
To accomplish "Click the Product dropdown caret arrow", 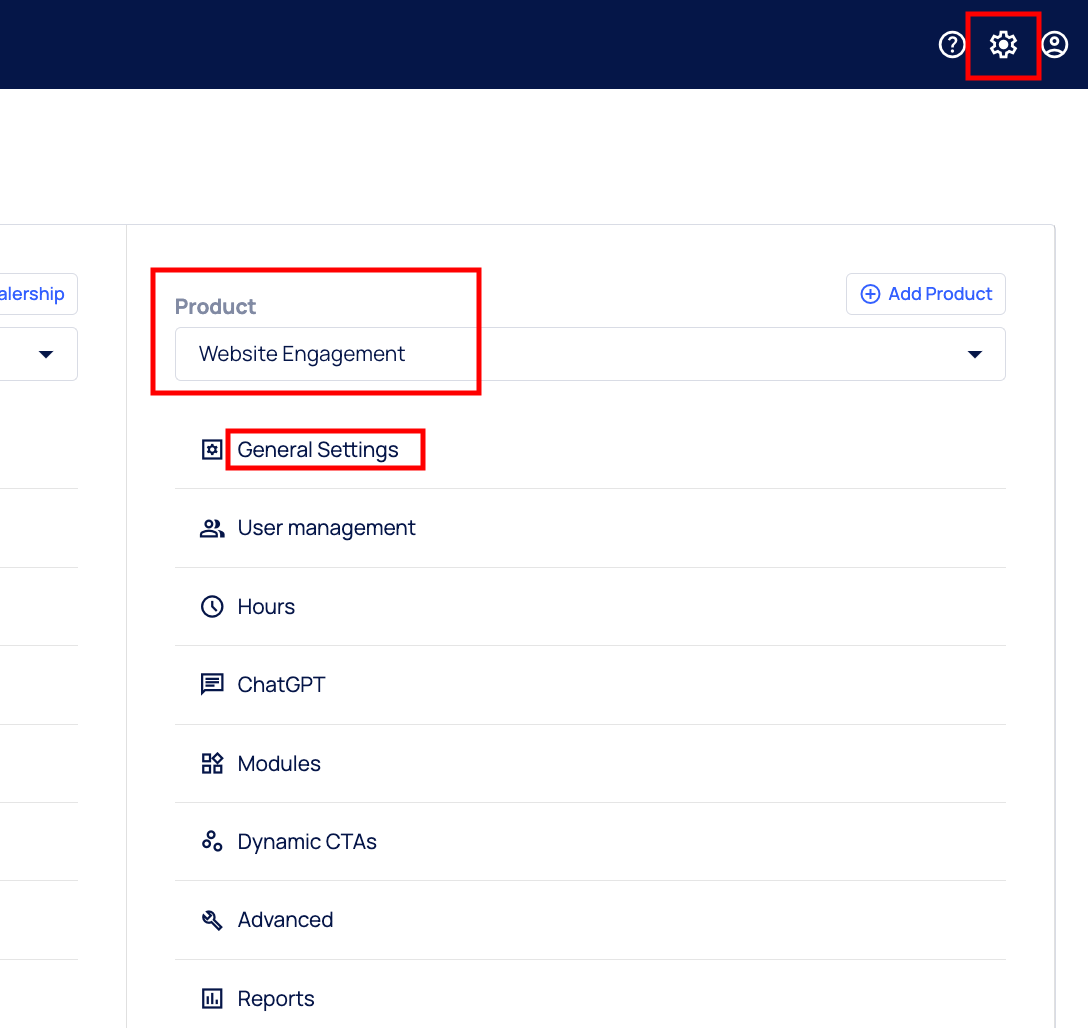I will 975,354.
